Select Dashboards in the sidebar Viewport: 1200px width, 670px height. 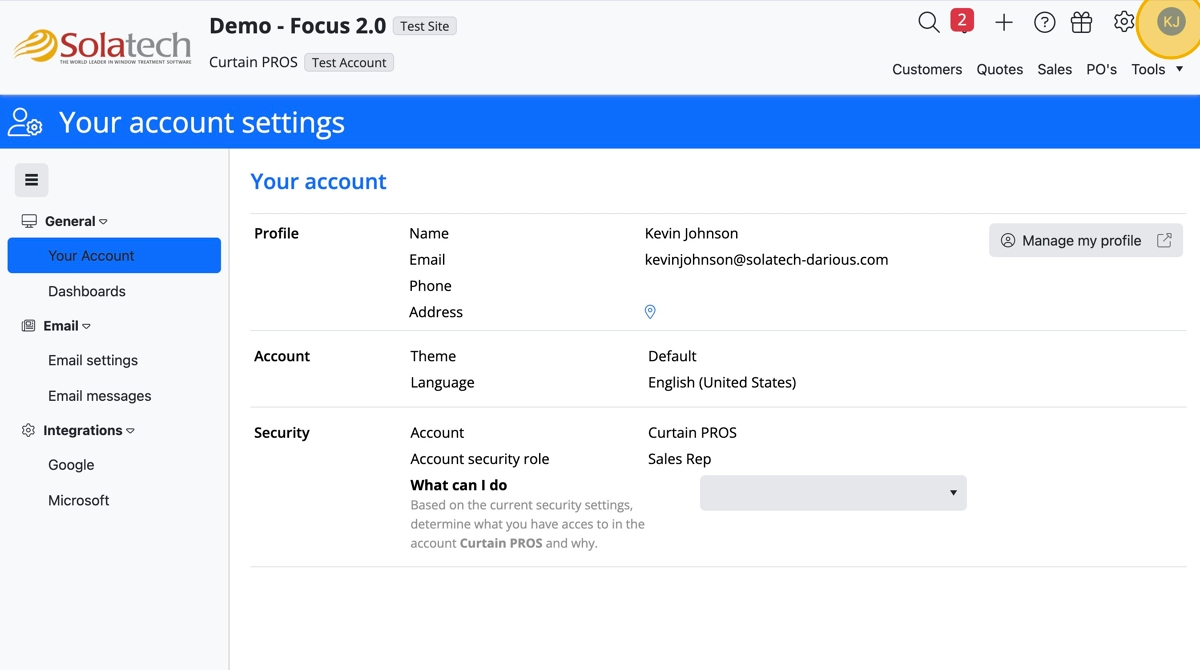pos(87,291)
